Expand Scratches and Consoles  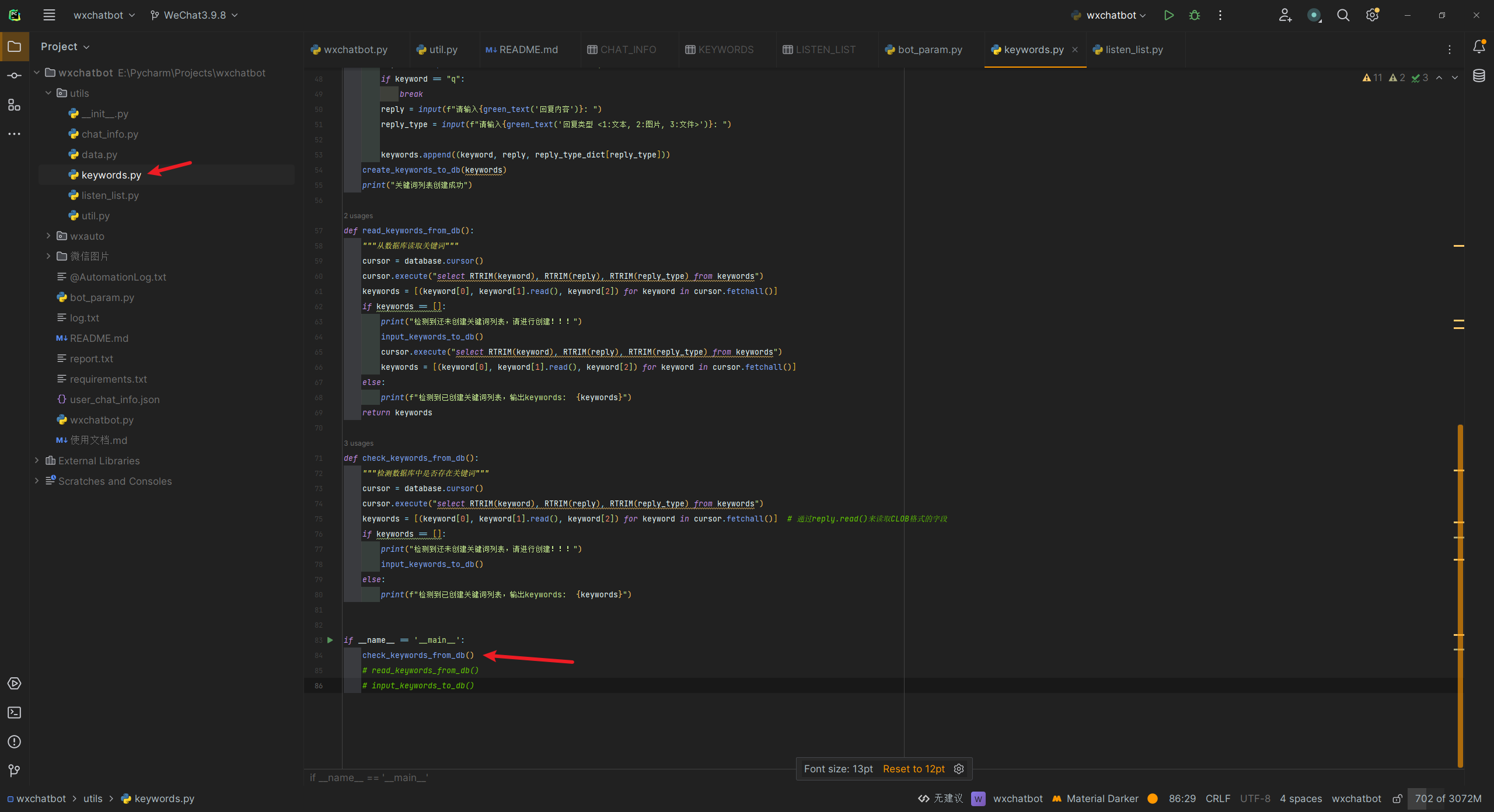37,481
